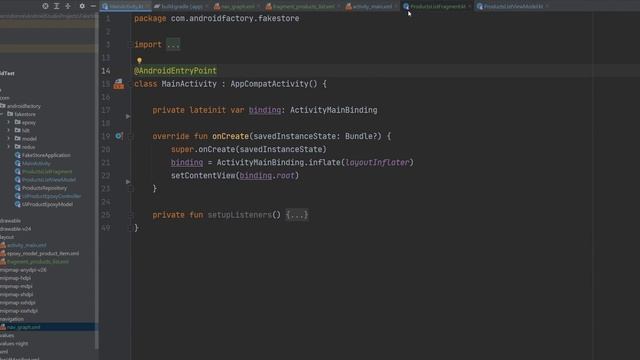Select the drawable-v24 folder
640x360 pixels.
(x=16, y=229)
